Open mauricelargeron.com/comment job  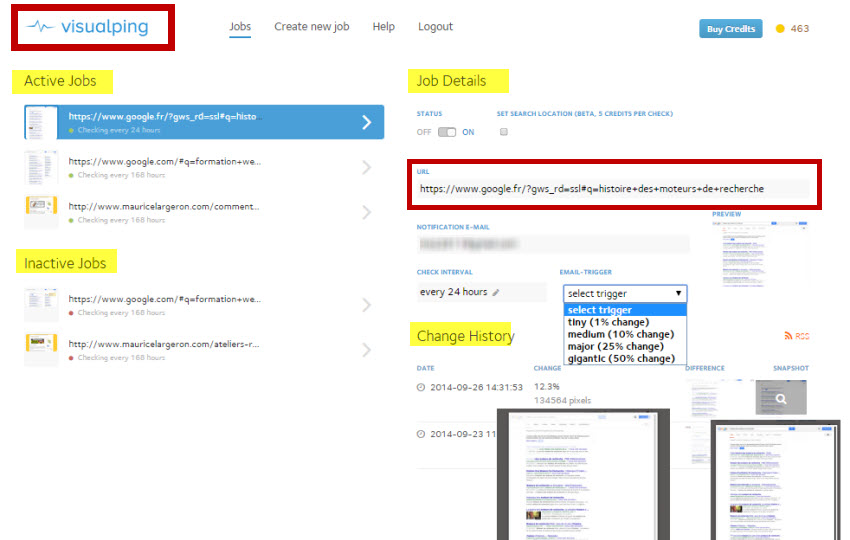(x=204, y=213)
